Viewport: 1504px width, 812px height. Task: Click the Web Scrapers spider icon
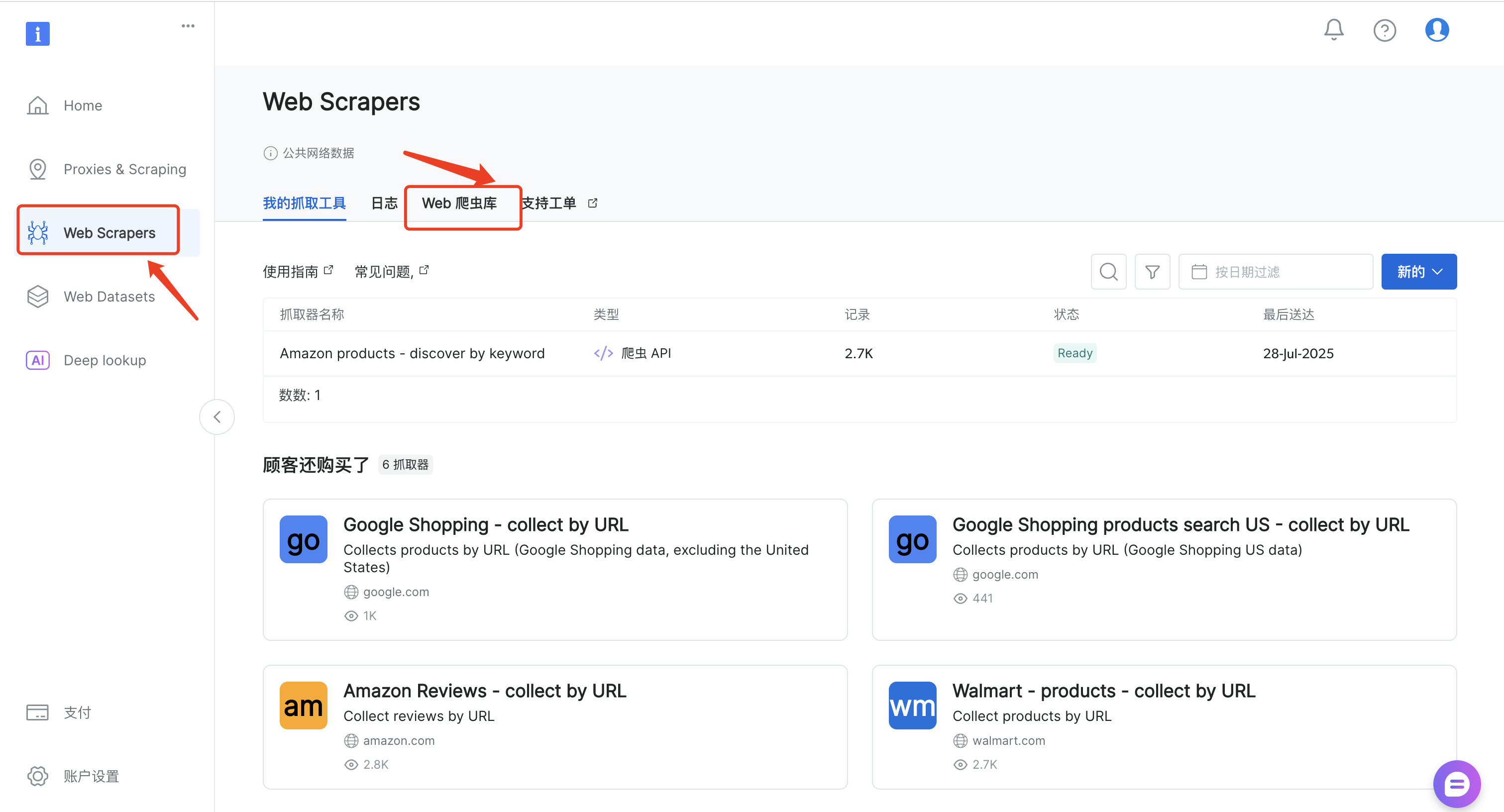38,232
